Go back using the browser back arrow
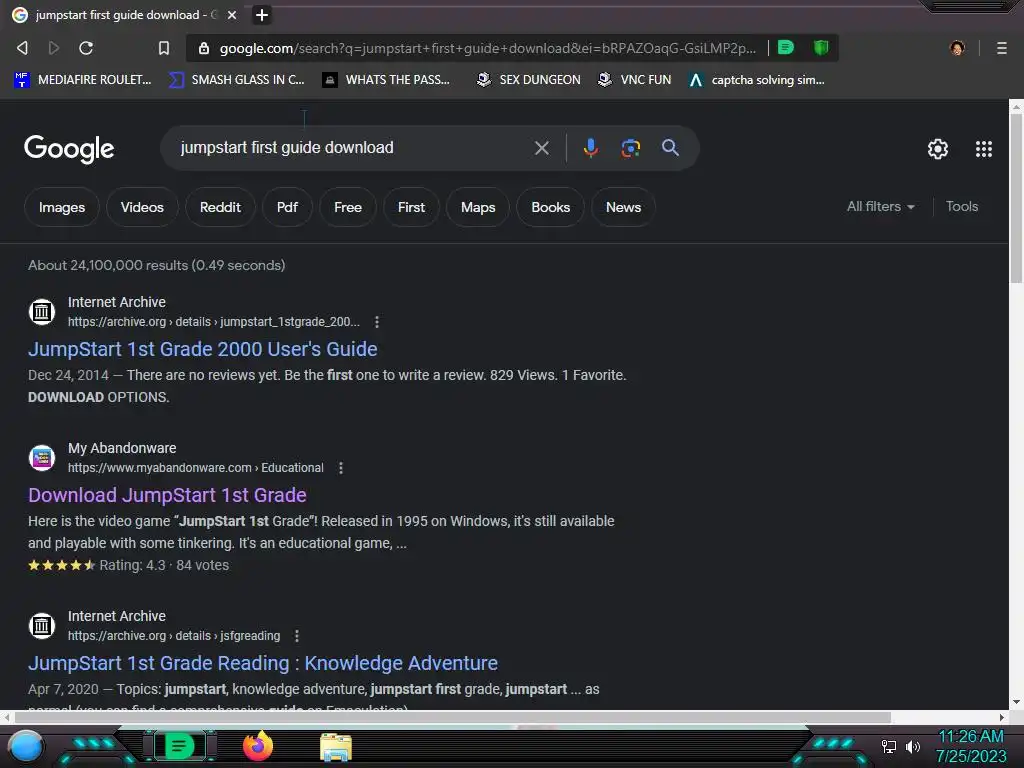 (22, 48)
